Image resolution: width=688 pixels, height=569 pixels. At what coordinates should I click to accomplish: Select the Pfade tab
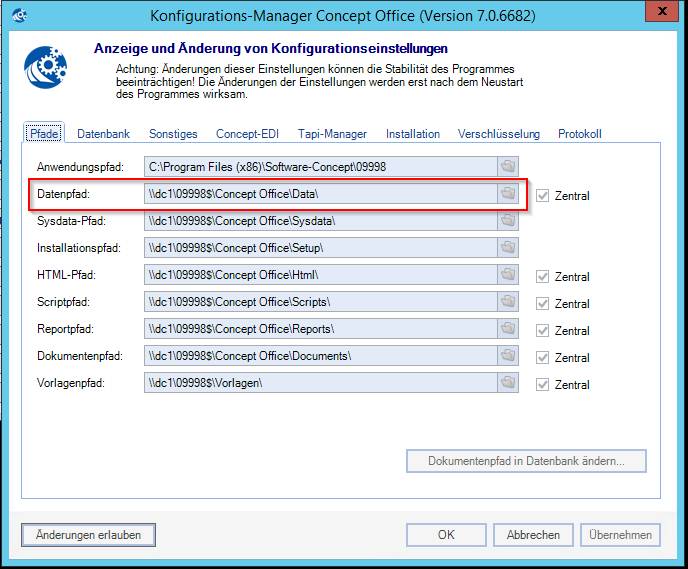(44, 133)
